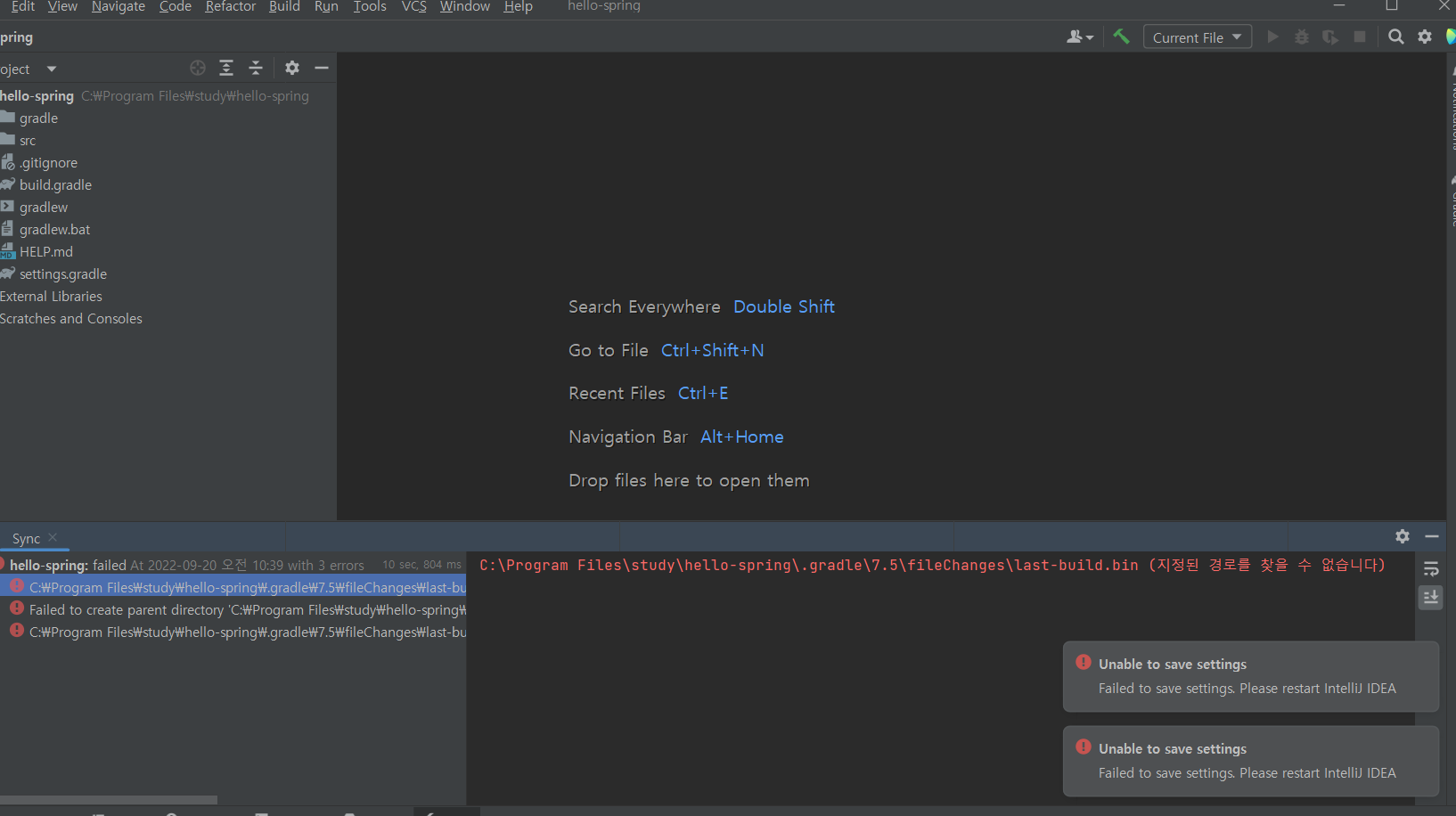
Task: Select the highlighted last-build.bin error row
Action: pyautogui.click(x=233, y=587)
